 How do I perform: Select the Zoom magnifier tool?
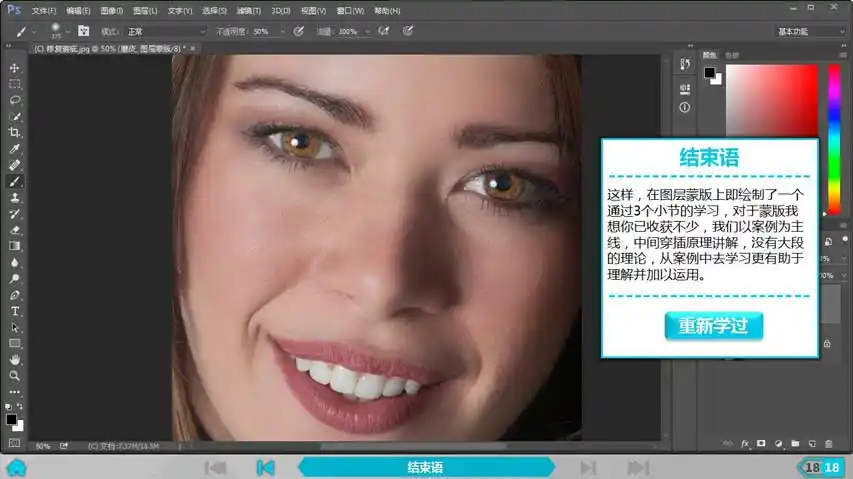tap(15, 375)
